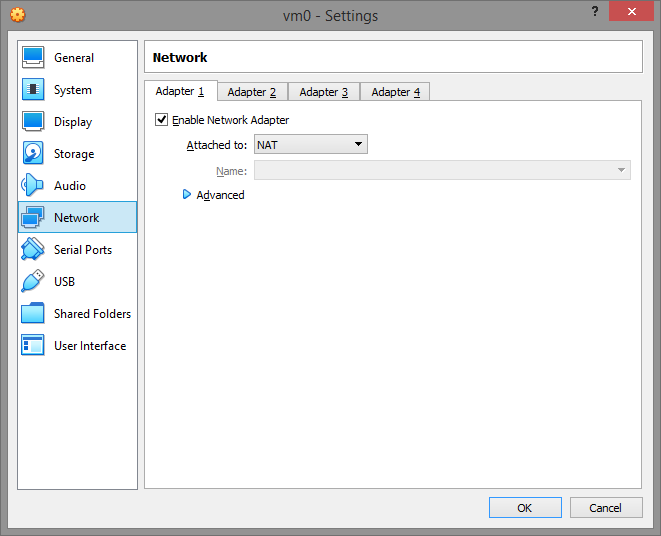This screenshot has height=536, width=661.
Task: Click the User Interface icon
Action: click(x=34, y=346)
